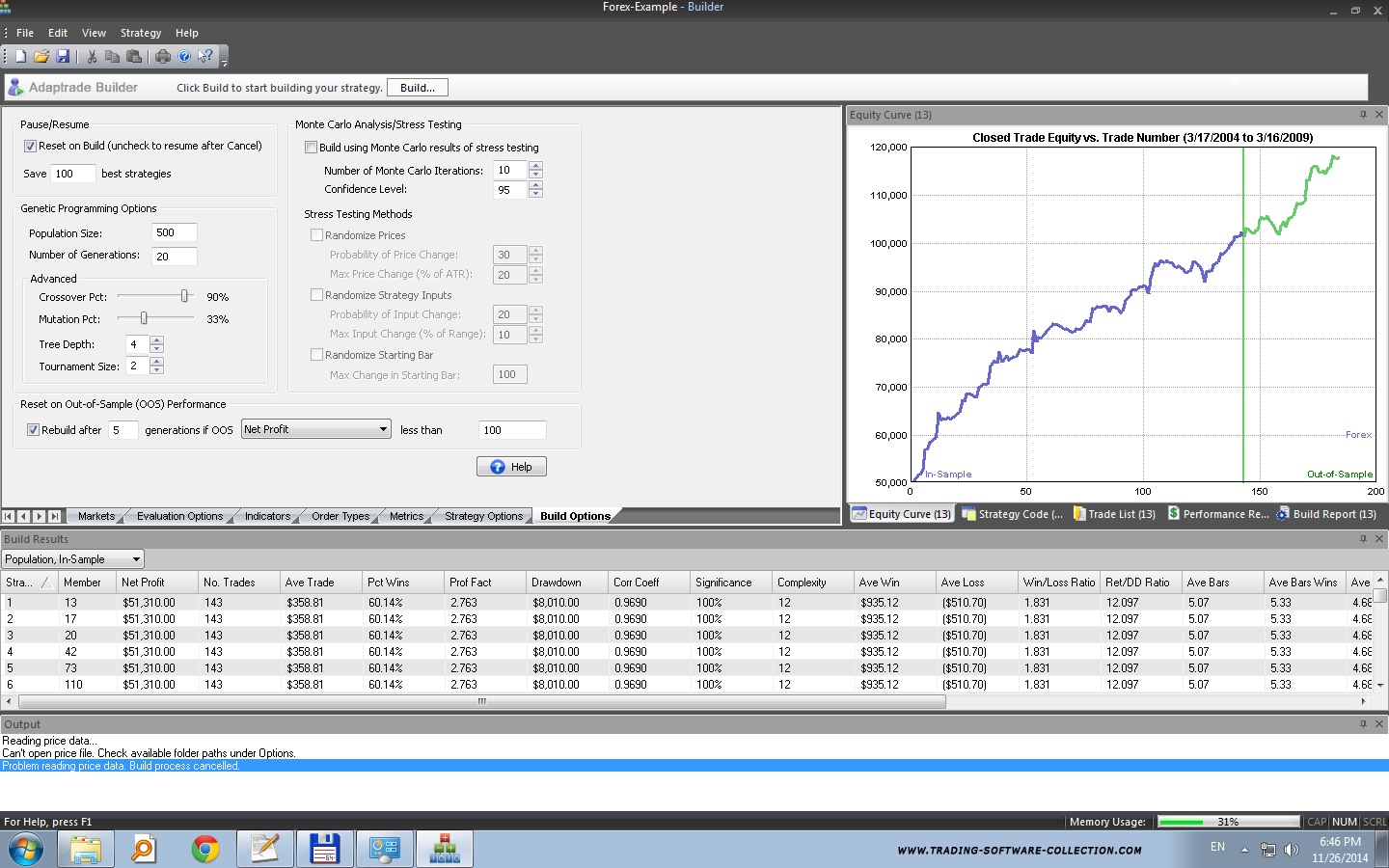Switch to the Indicators tab
1389x868 pixels.
point(267,516)
